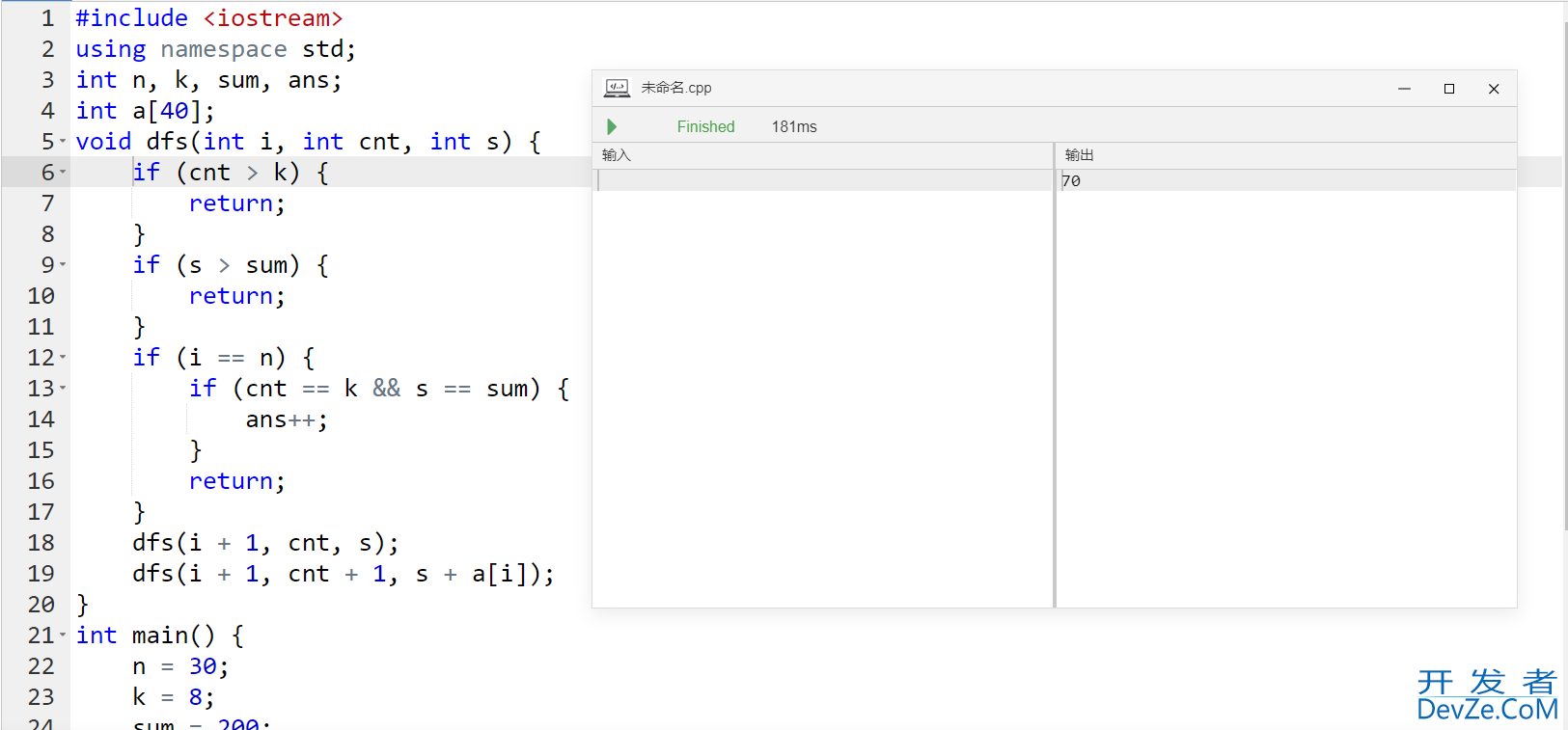Click 'if (cnt == k && s == sum)' line

click(x=379, y=389)
